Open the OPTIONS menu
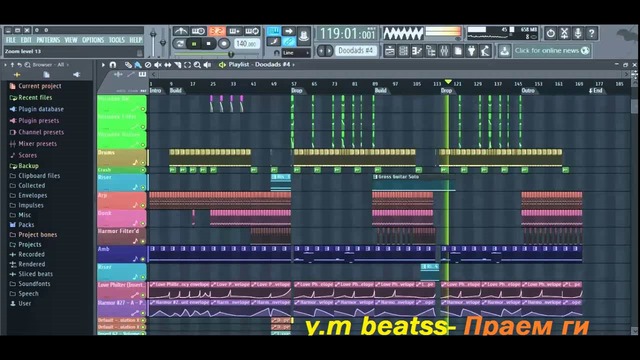 tap(93, 40)
